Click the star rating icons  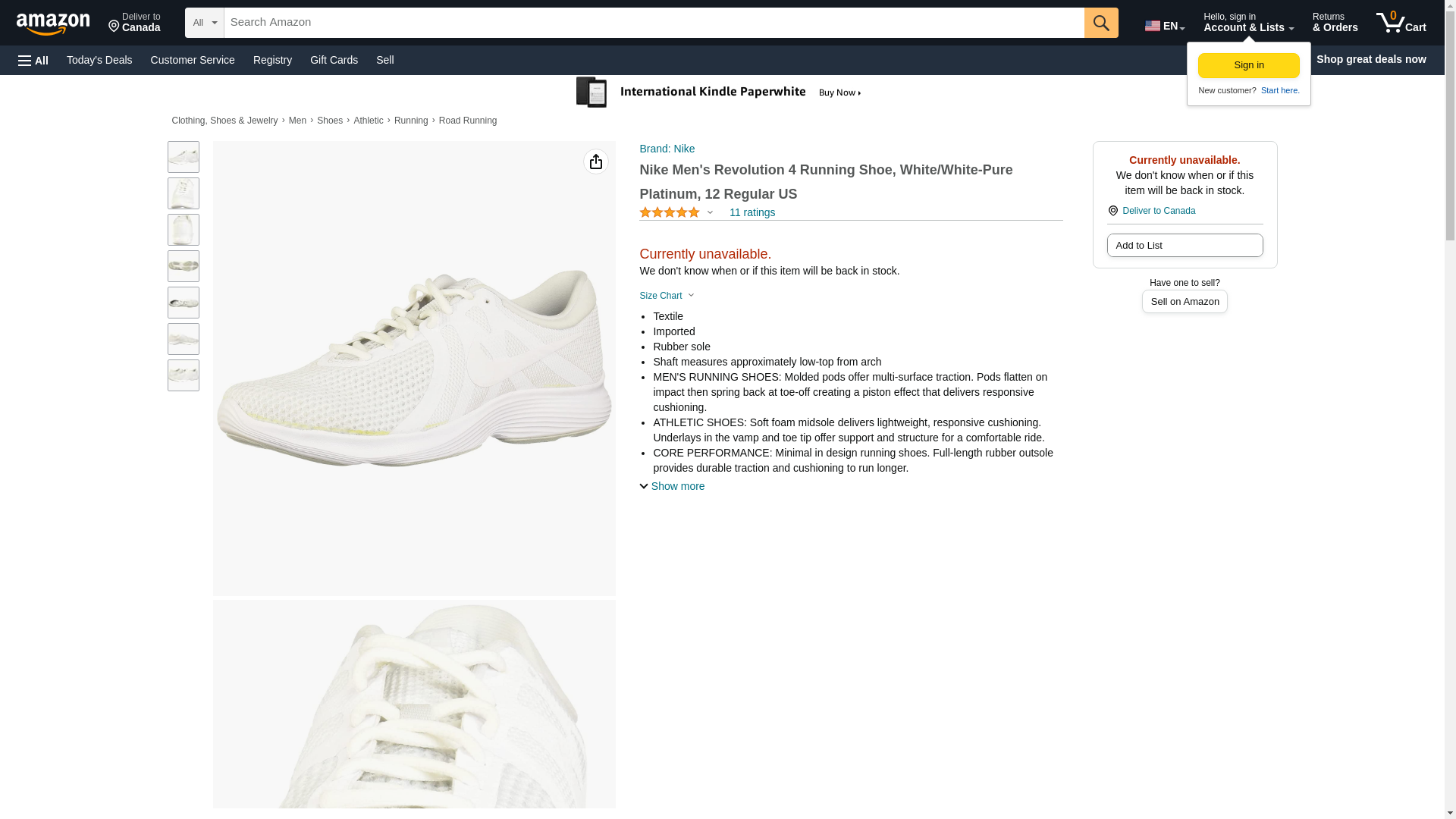[670, 213]
